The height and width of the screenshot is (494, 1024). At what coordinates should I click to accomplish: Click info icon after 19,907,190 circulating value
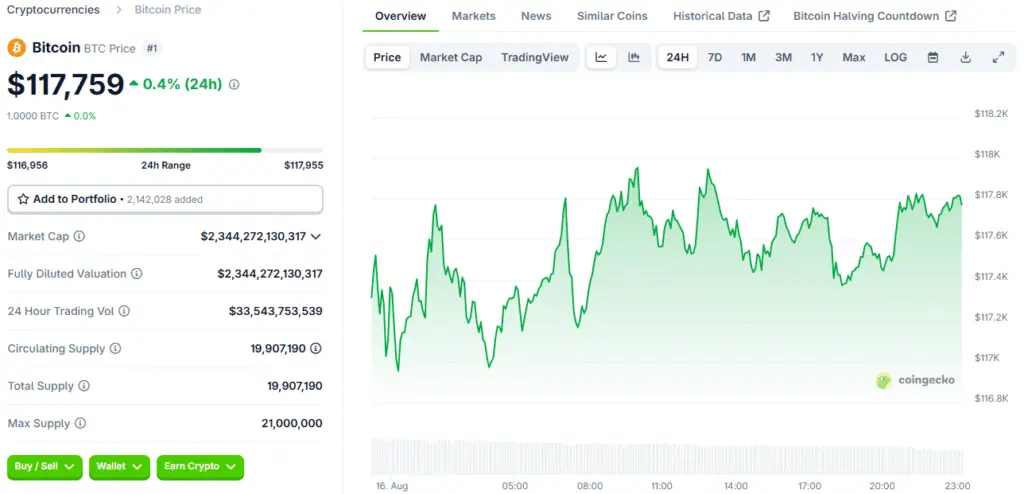coord(315,349)
